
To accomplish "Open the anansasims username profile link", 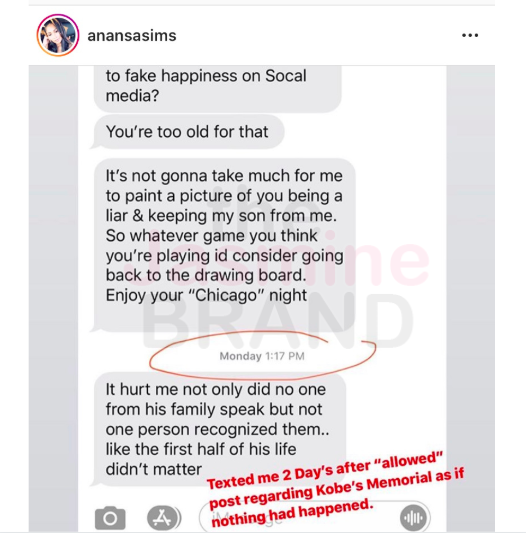I will point(132,36).
